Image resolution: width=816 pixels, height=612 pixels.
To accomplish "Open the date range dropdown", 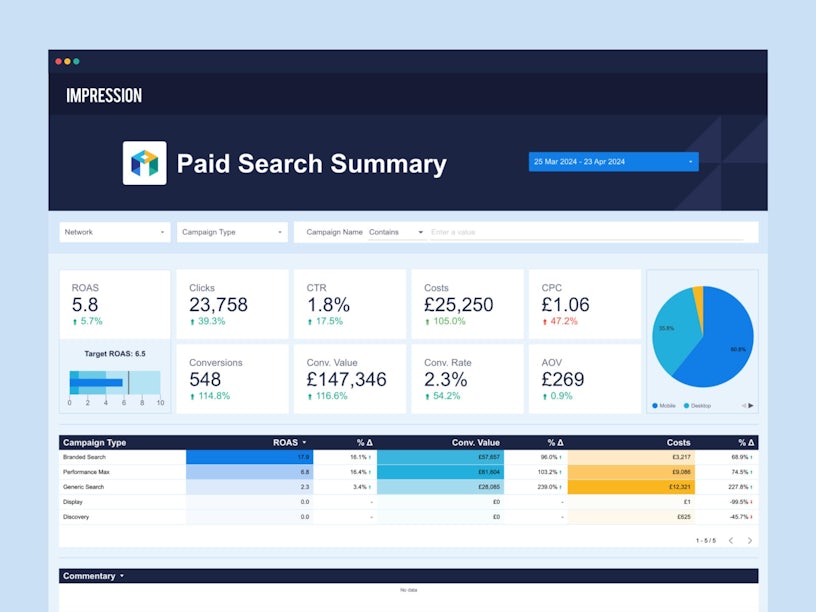I will [x=613, y=161].
